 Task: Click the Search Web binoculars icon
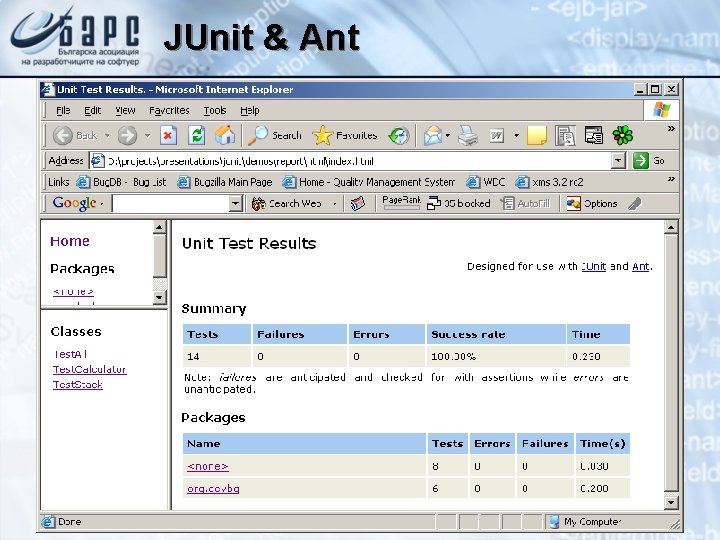coord(259,203)
